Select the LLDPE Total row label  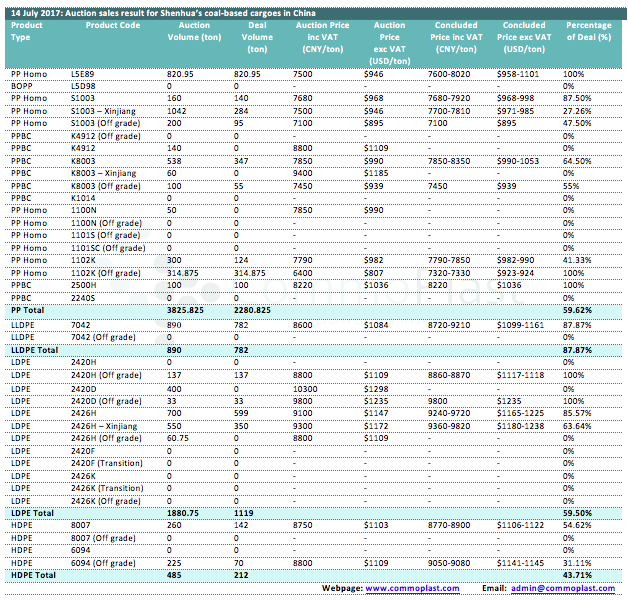(37, 350)
